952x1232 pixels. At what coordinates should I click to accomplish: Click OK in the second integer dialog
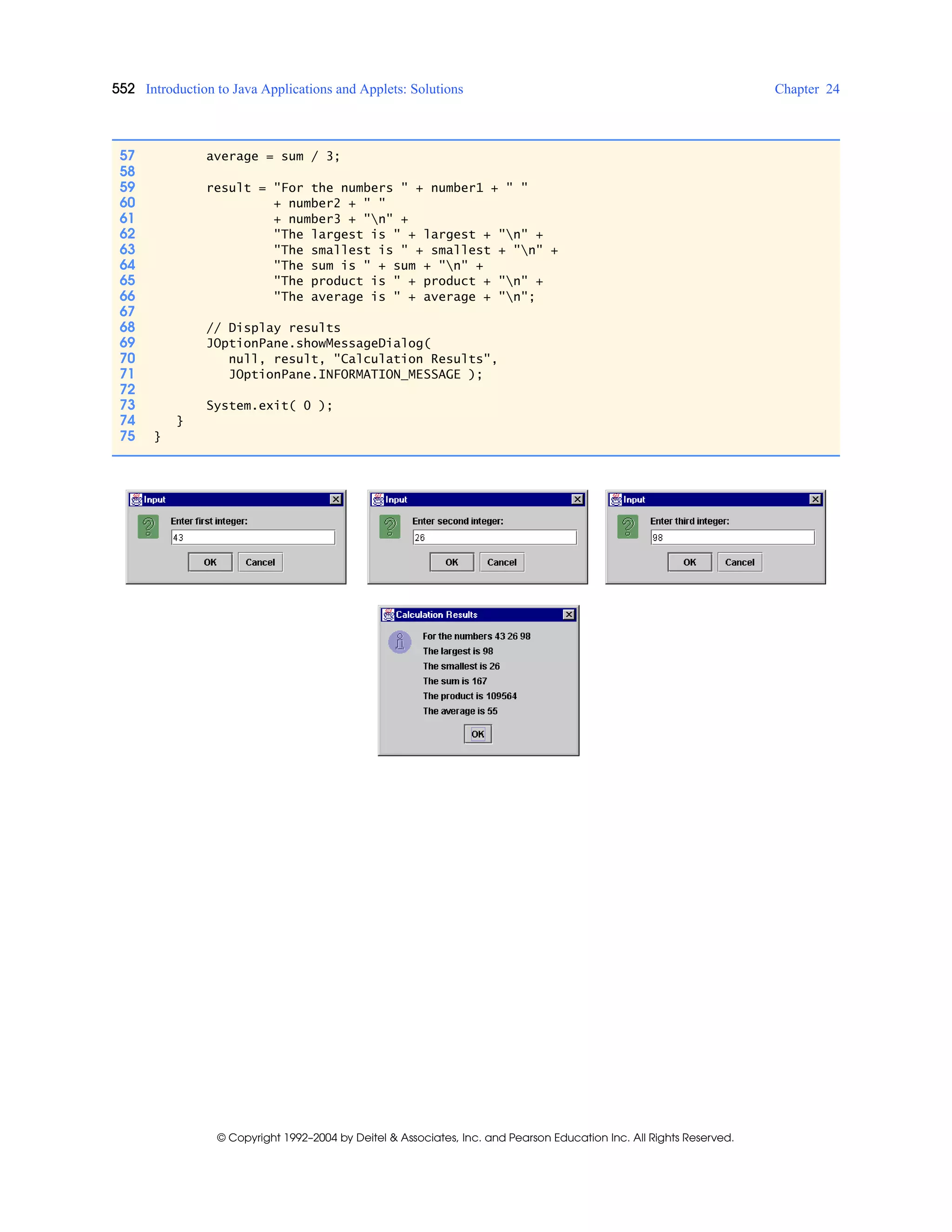click(452, 562)
